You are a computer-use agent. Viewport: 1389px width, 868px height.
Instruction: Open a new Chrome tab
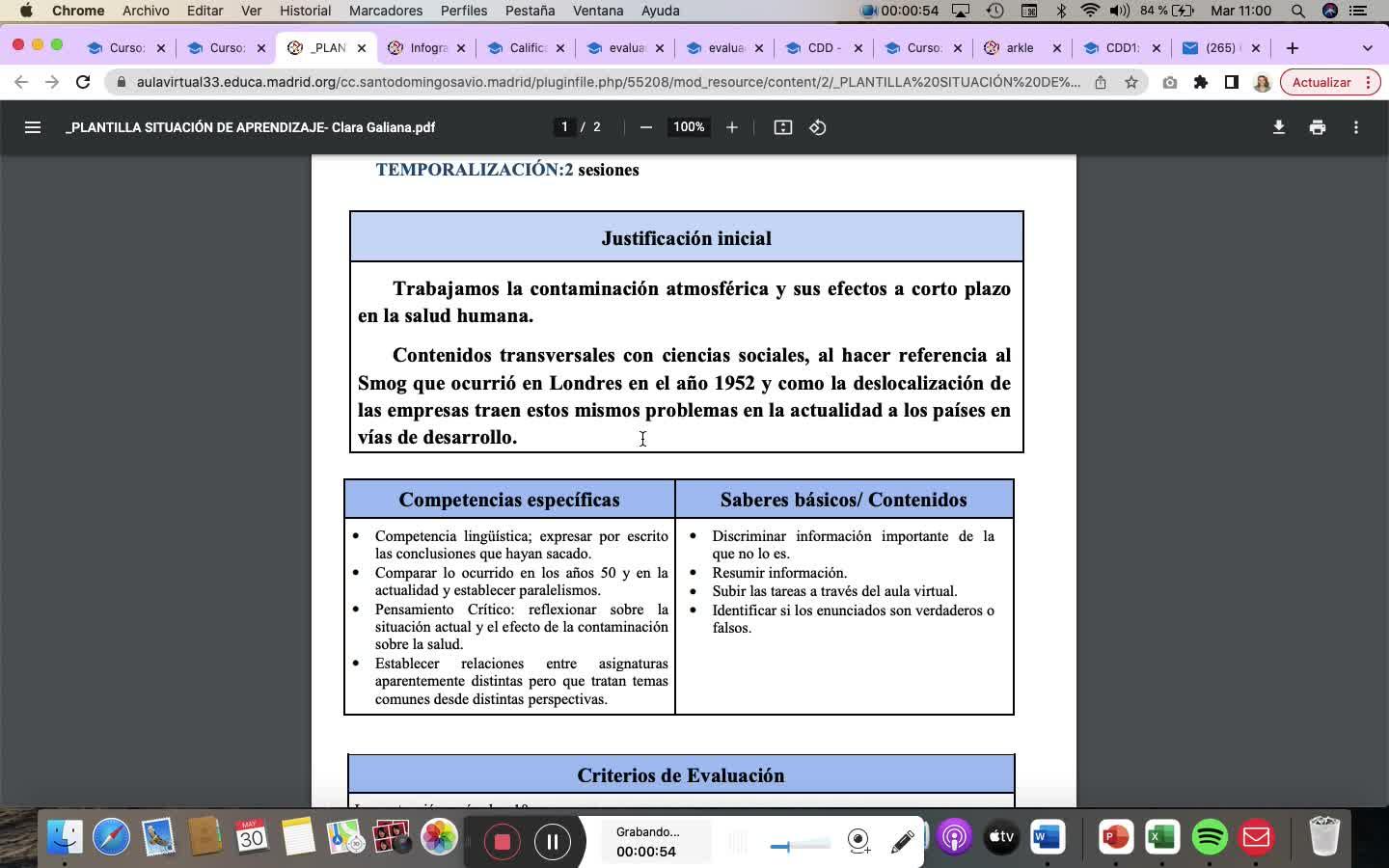(x=1293, y=47)
